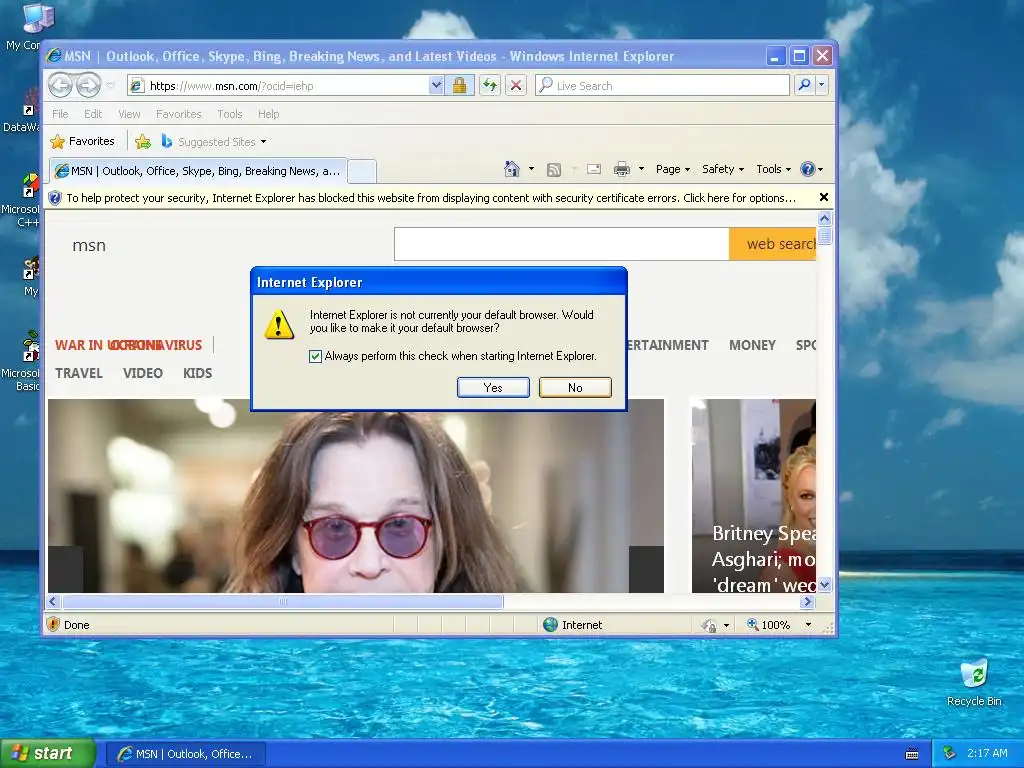Click the system tray network icon

(x=950, y=753)
